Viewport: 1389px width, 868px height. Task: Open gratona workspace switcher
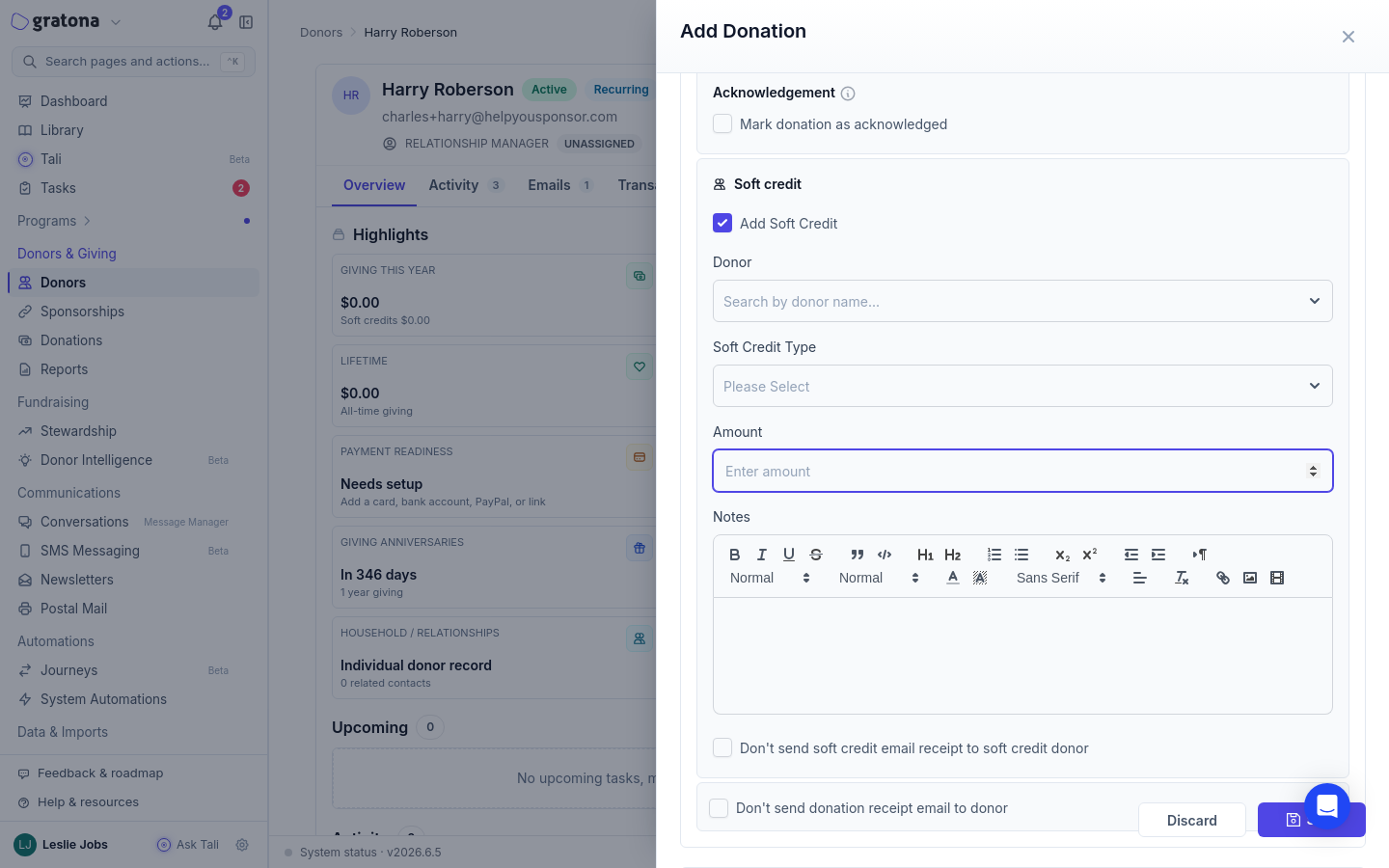(x=67, y=21)
